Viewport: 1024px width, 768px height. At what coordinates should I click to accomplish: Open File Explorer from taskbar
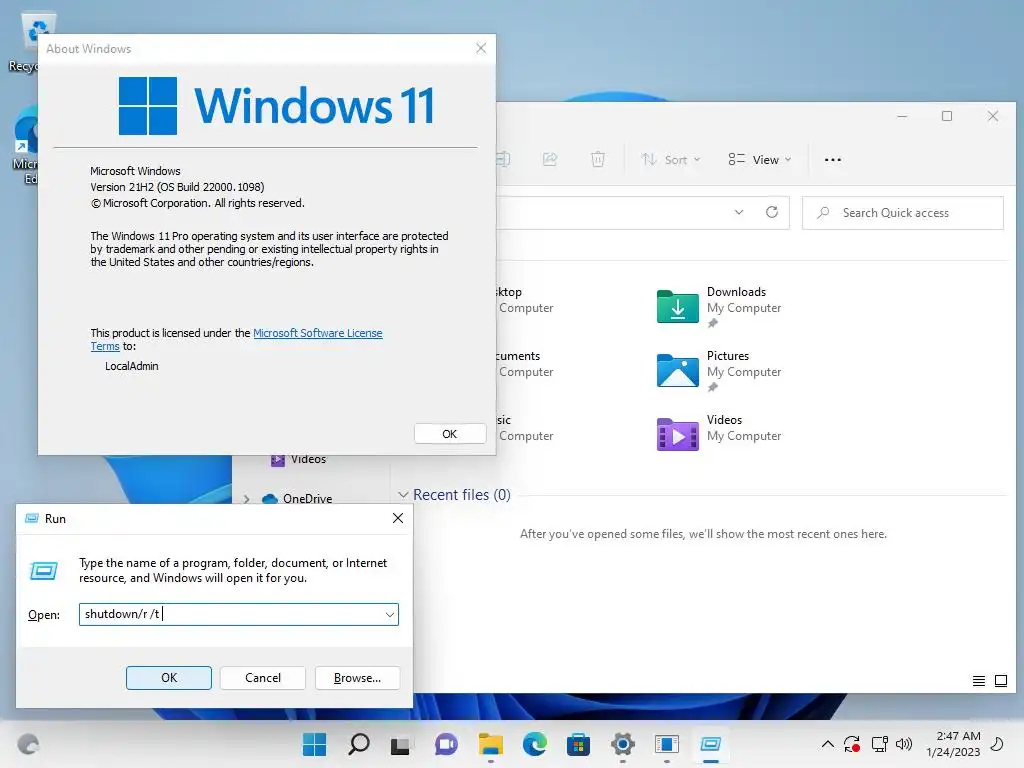point(490,744)
